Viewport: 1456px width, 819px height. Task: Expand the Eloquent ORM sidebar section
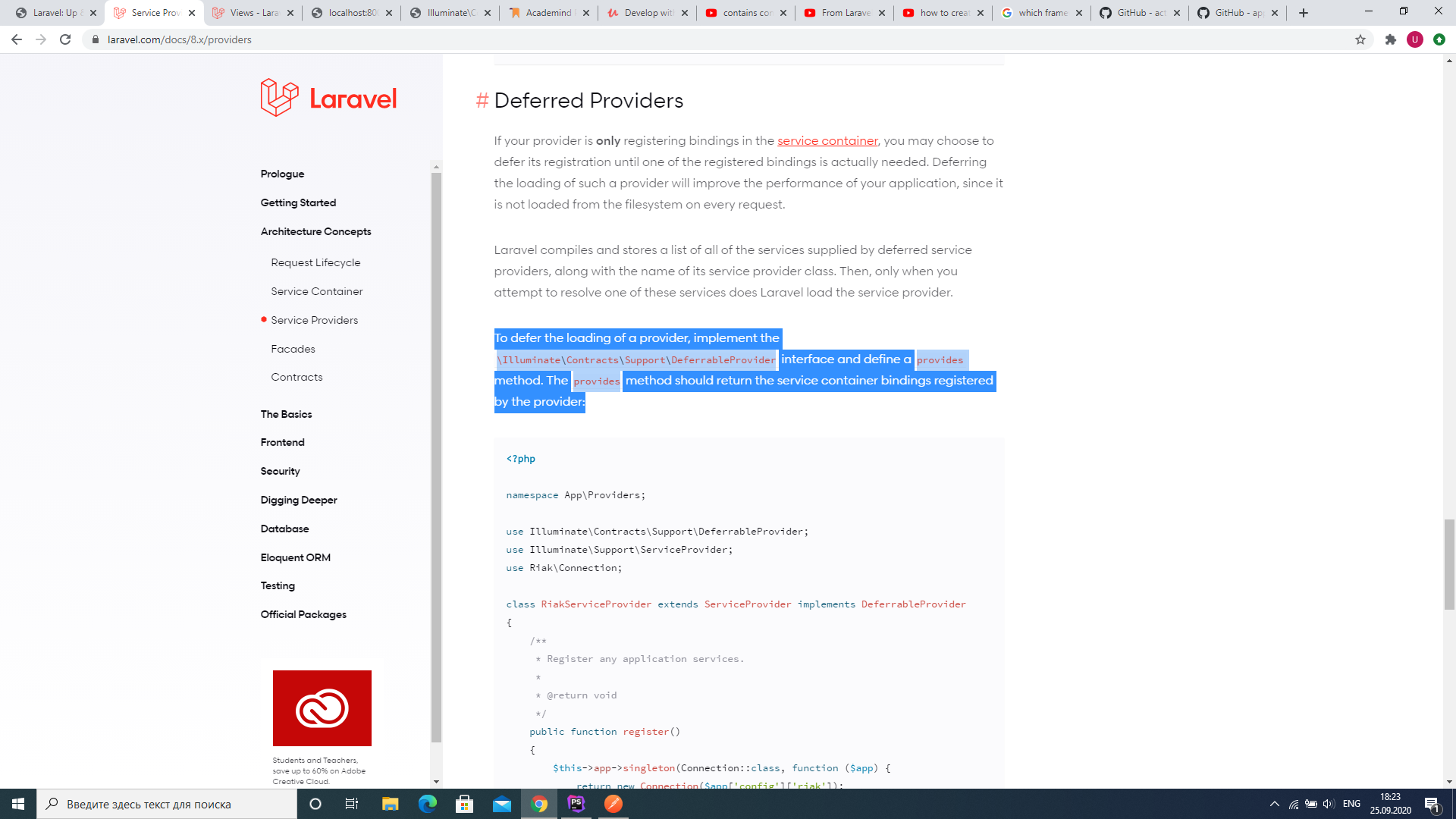point(295,557)
